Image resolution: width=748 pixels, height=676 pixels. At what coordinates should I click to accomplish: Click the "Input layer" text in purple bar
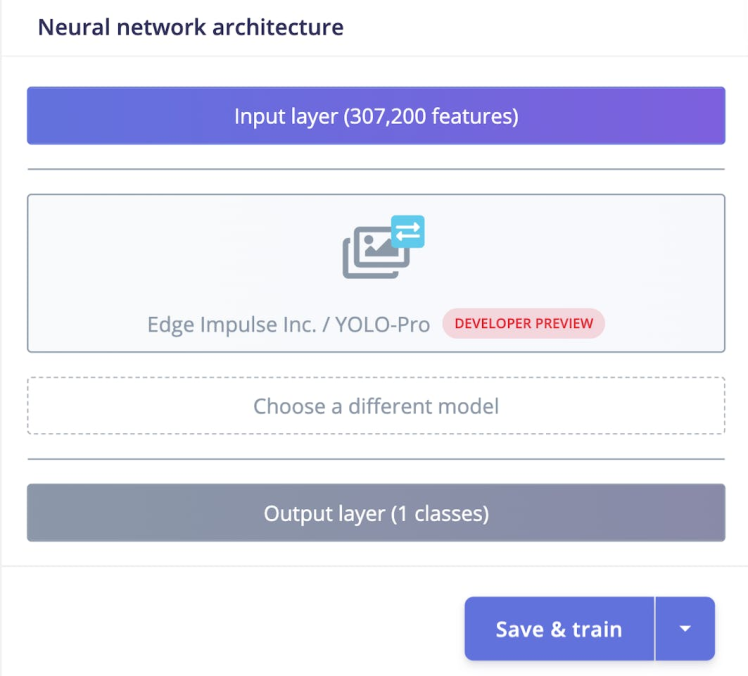click(x=285, y=116)
